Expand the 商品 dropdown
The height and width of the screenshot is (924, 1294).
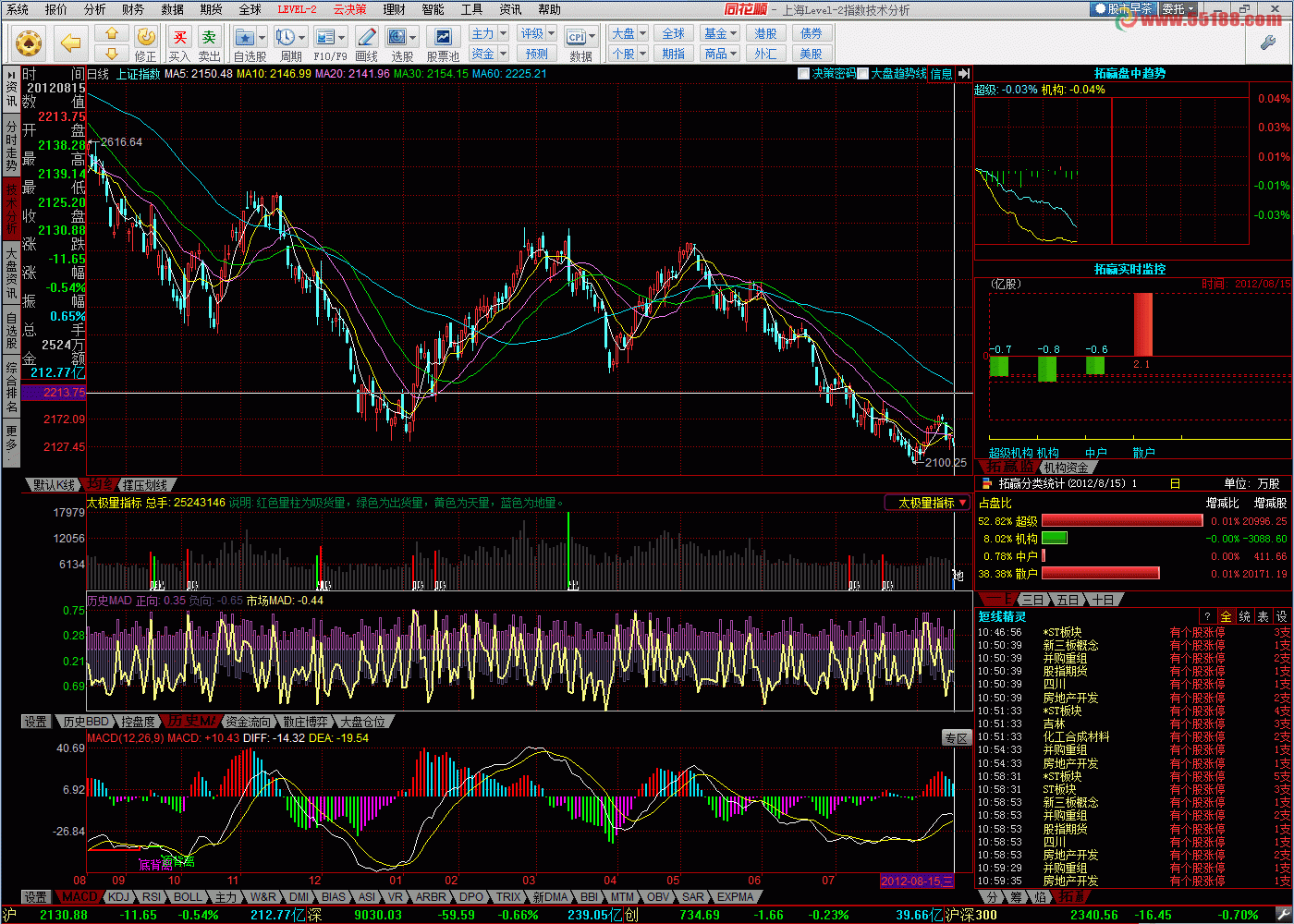pos(733,54)
